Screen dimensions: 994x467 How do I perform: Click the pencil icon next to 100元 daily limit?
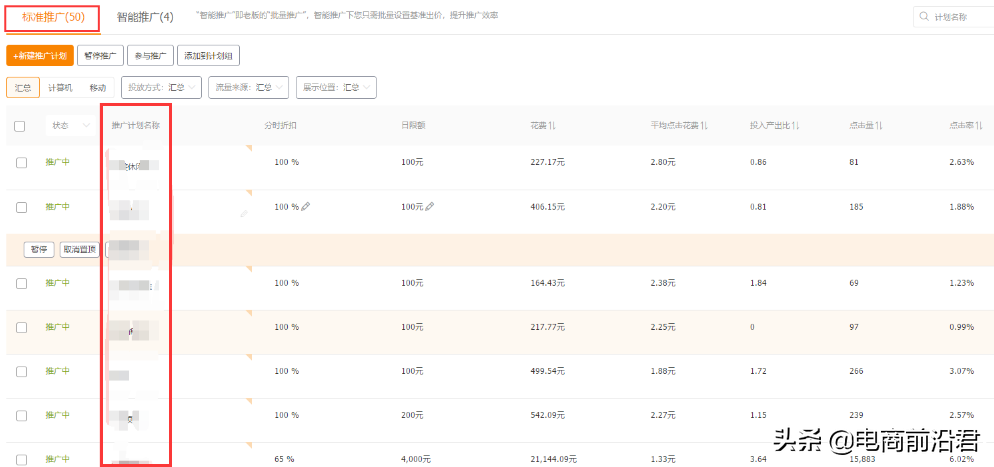point(430,207)
